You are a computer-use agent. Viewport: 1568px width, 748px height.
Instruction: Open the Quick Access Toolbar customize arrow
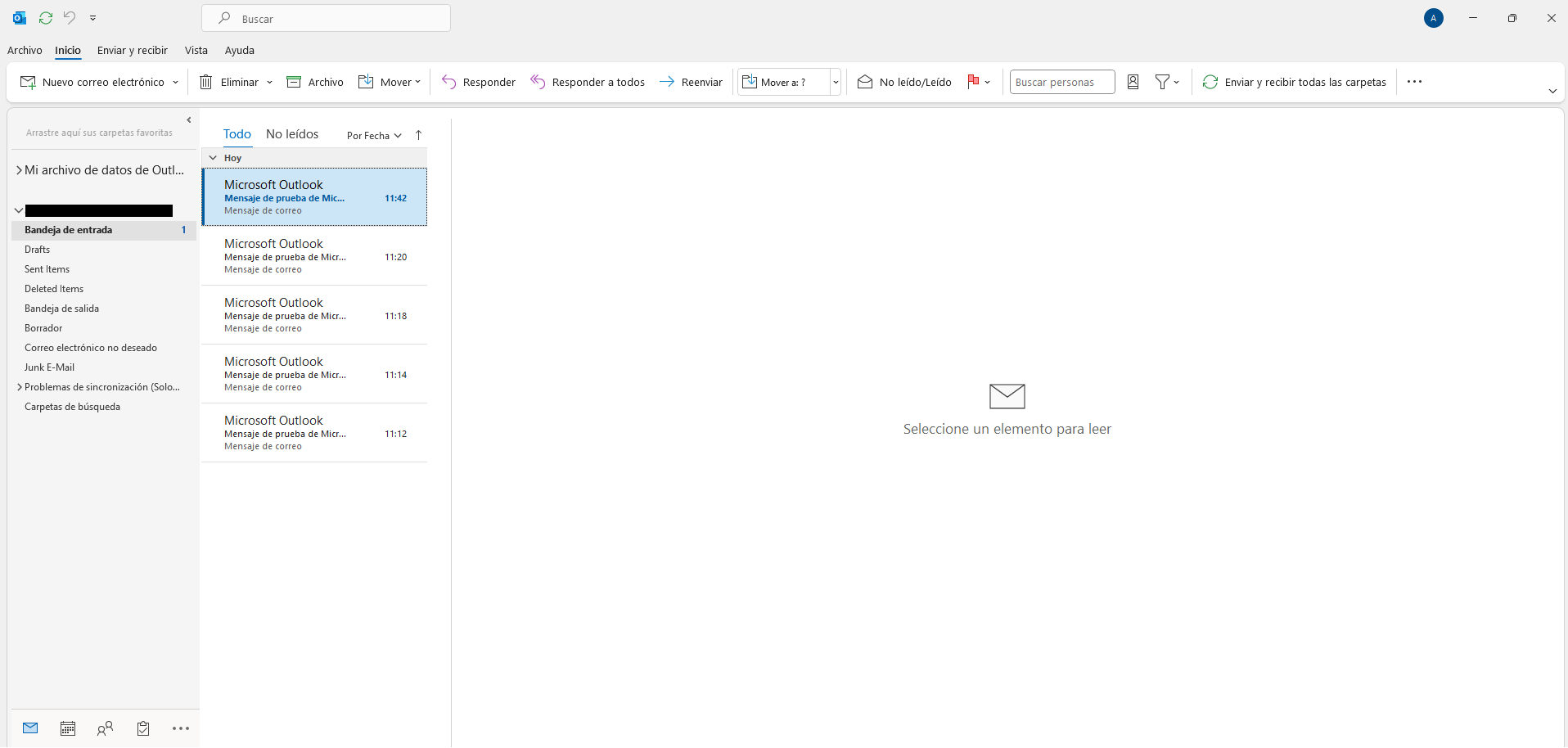point(92,18)
